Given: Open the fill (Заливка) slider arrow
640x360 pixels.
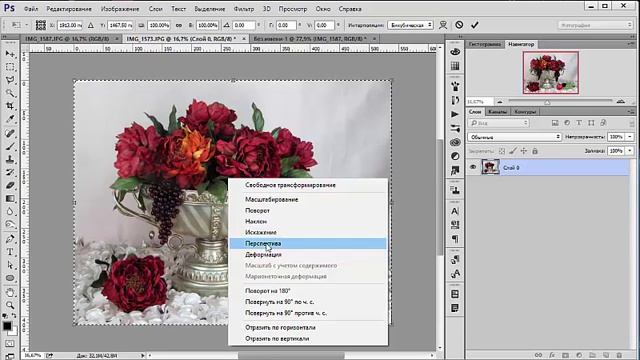Looking at the screenshot, I should tap(630, 151).
